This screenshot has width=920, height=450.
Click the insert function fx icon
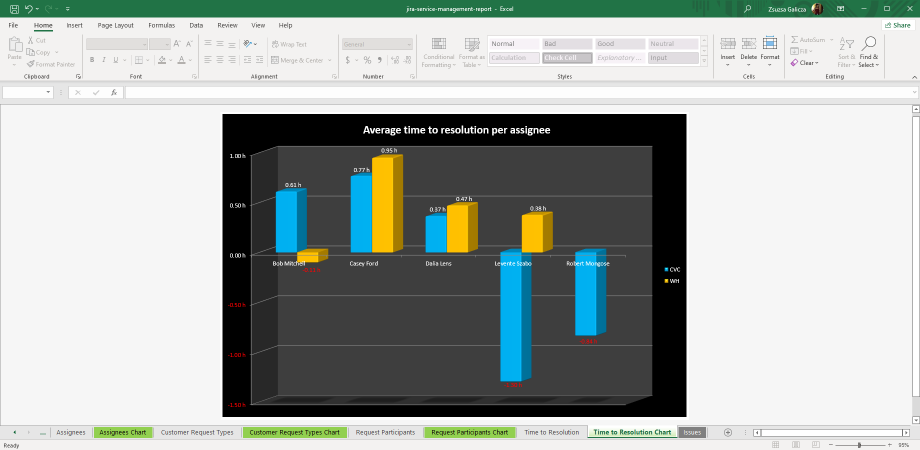point(114,92)
